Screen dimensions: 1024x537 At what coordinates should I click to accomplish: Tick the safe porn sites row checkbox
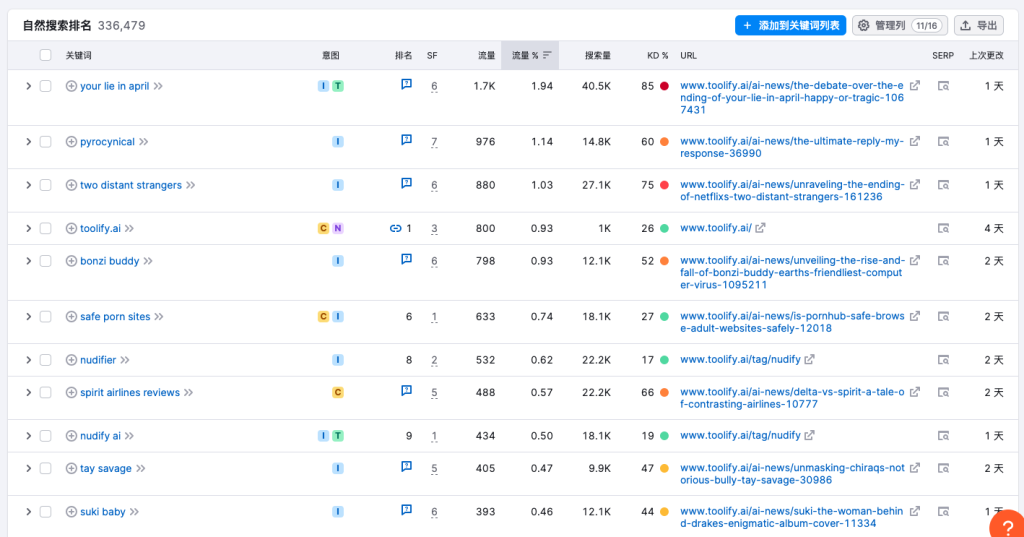[45, 317]
